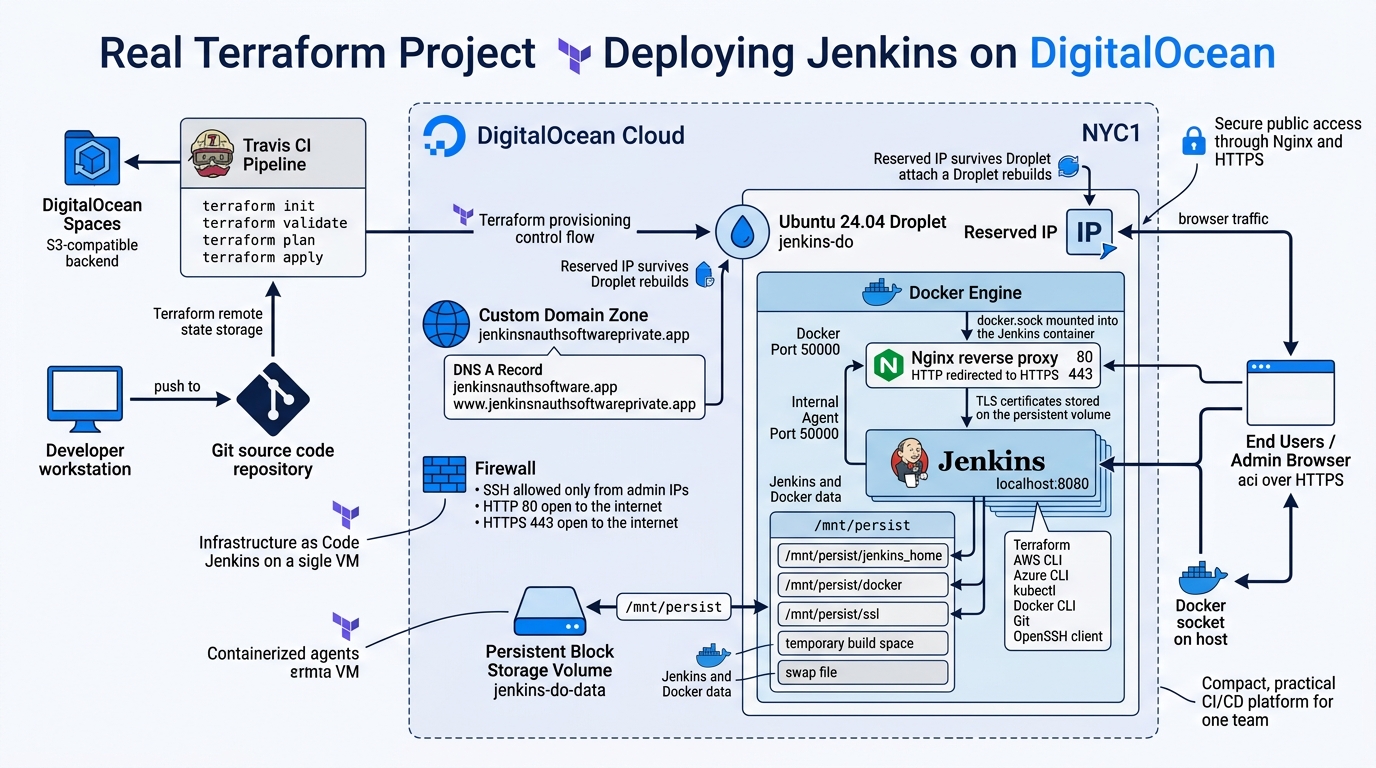
Task: Click the End Users Admin Browser window
Action: 1289,392
